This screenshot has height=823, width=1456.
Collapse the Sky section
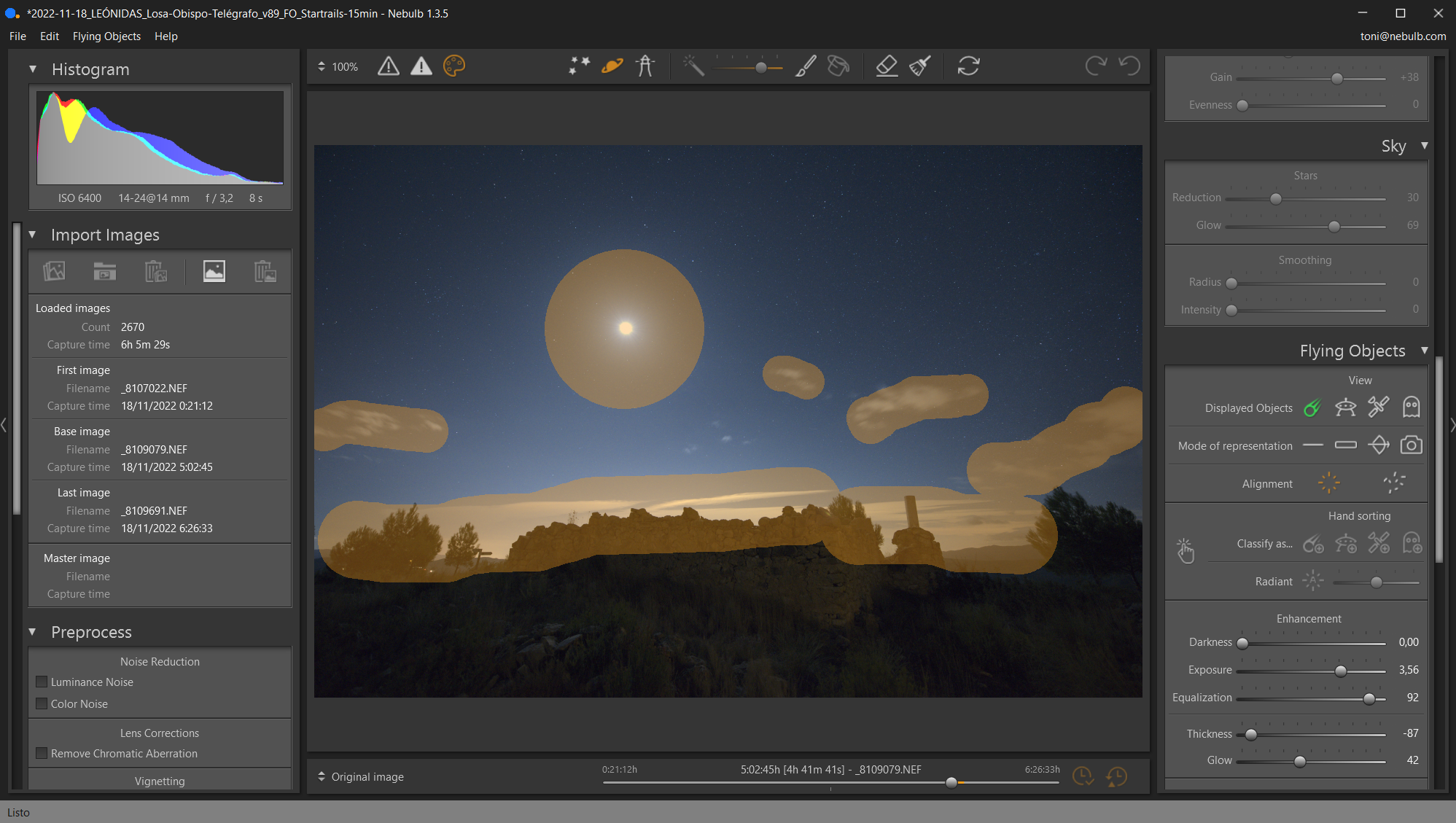pos(1425,146)
